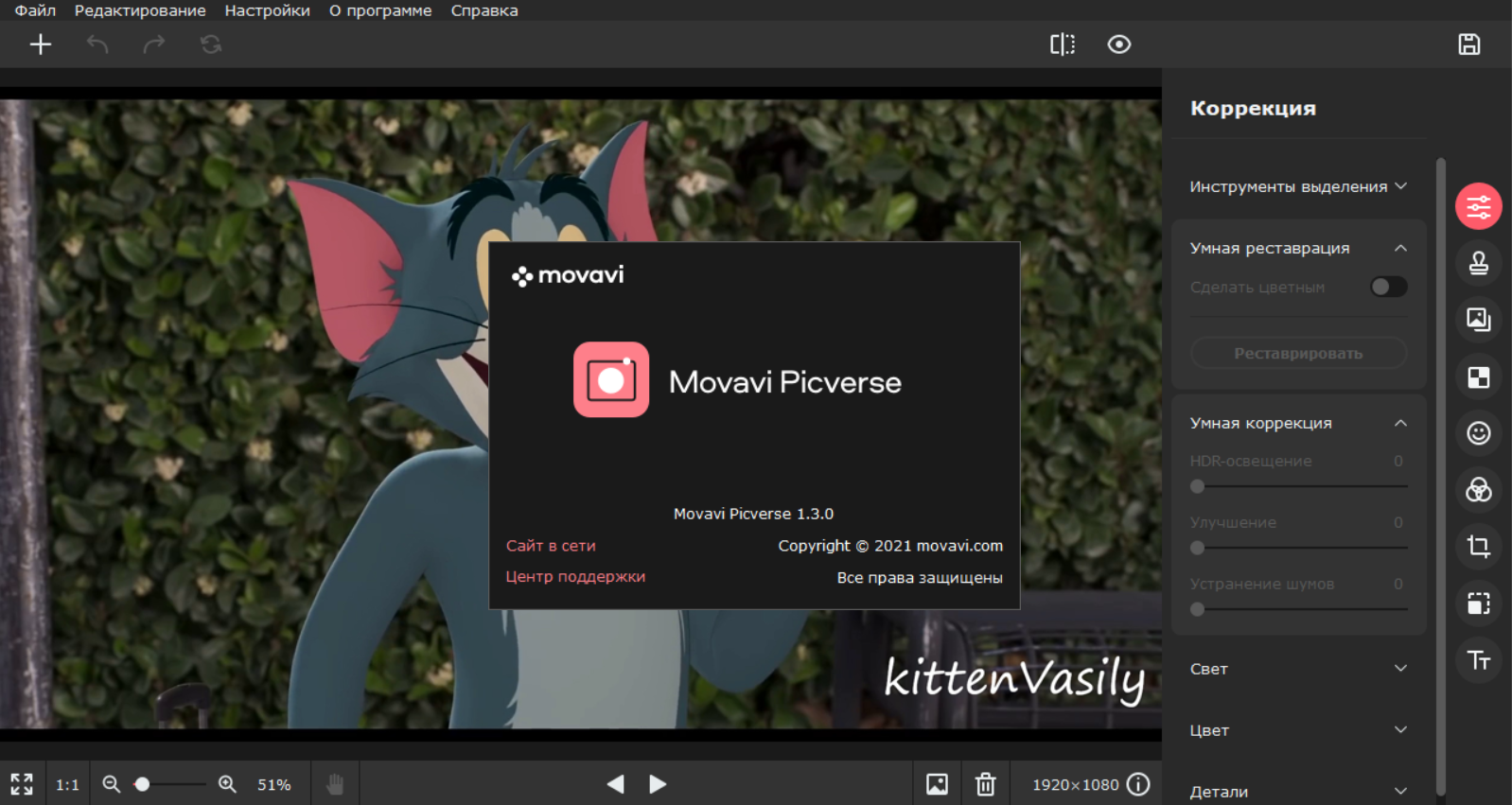This screenshot has width=1512, height=805.
Task: Collapse the Умная реставрация section
Action: (x=1400, y=248)
